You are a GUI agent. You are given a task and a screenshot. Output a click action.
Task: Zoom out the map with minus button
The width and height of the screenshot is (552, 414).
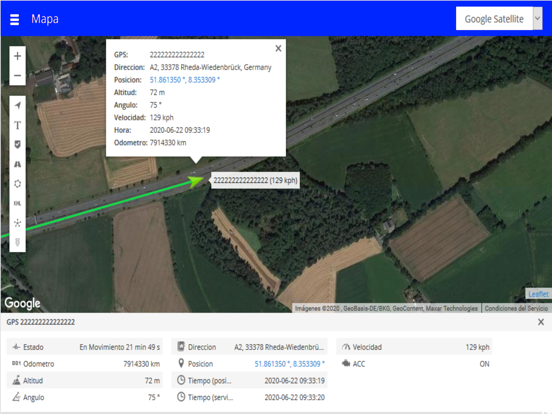[18, 75]
